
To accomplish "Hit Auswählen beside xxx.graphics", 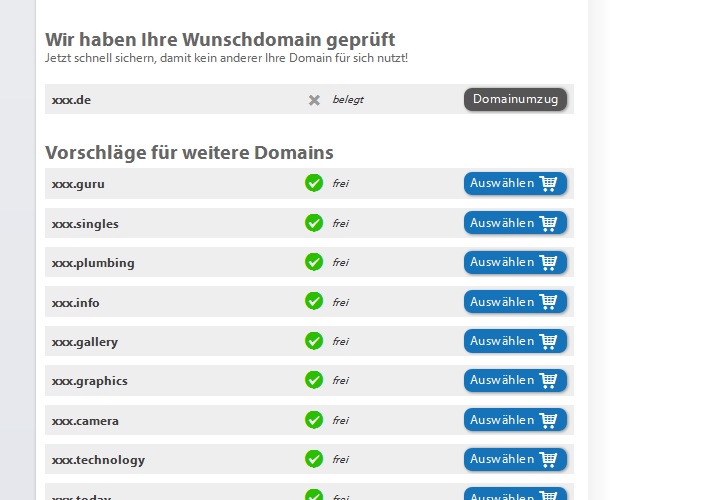I will [x=515, y=380].
